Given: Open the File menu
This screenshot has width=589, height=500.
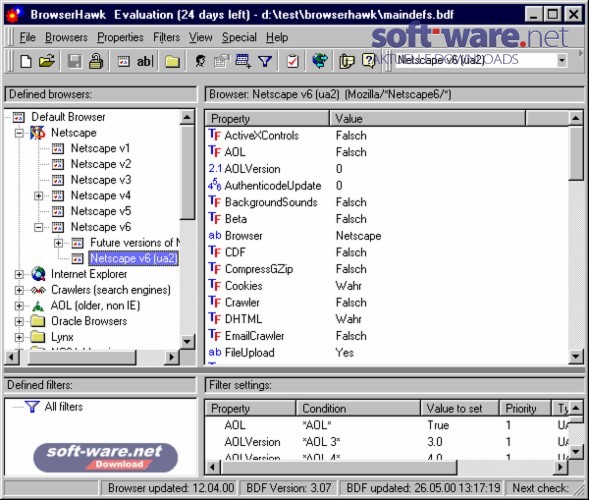Looking at the screenshot, I should point(27,37).
